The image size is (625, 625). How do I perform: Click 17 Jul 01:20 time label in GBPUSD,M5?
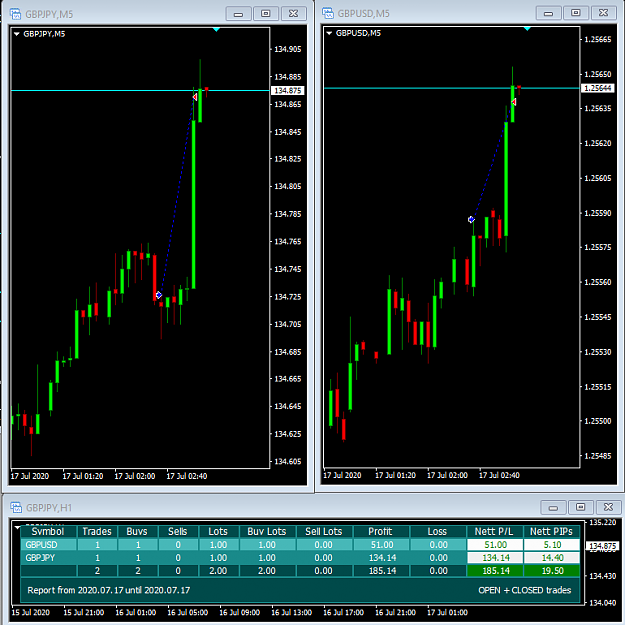point(395,475)
